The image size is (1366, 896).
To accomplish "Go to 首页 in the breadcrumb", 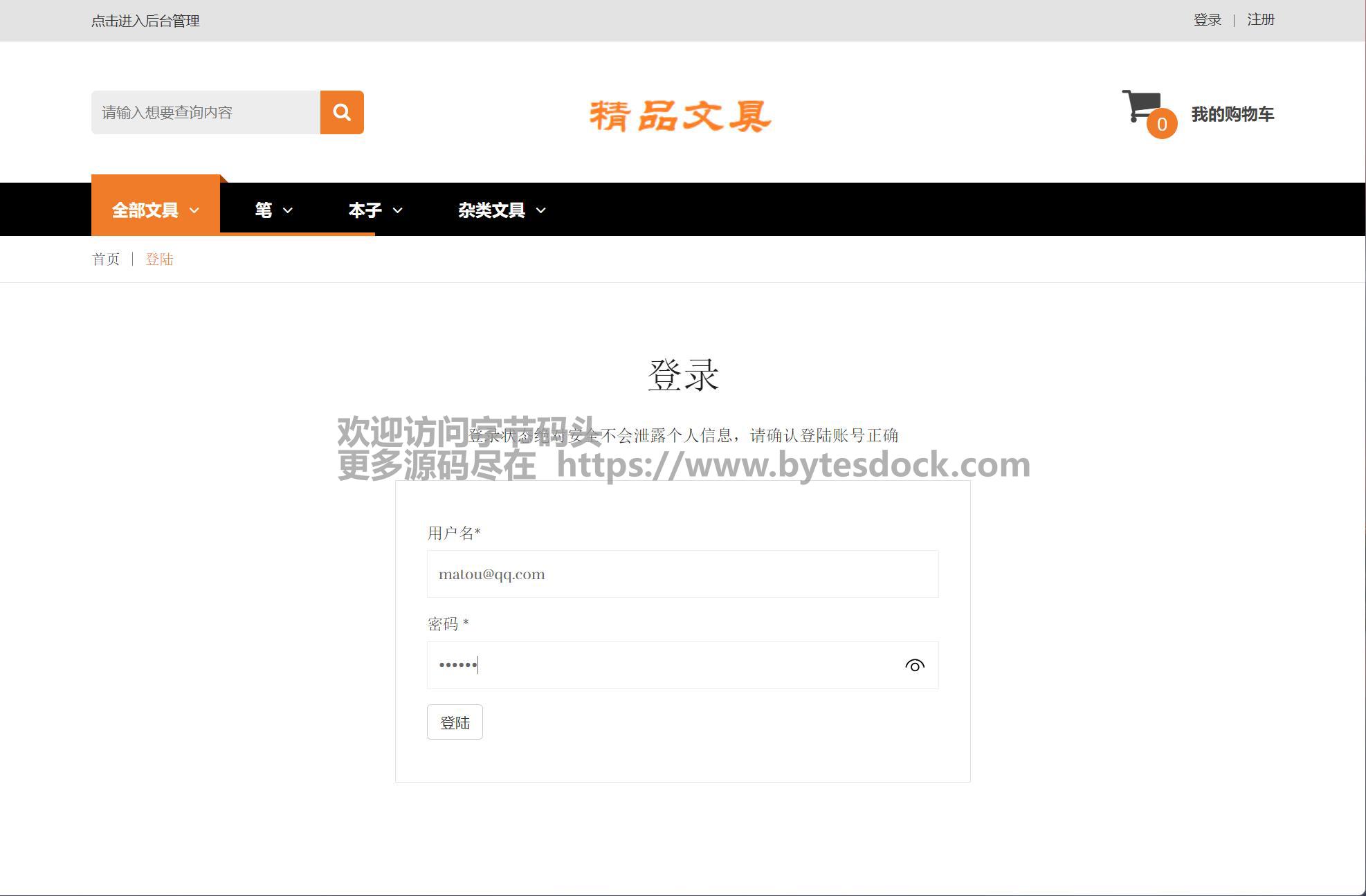I will pos(106,259).
